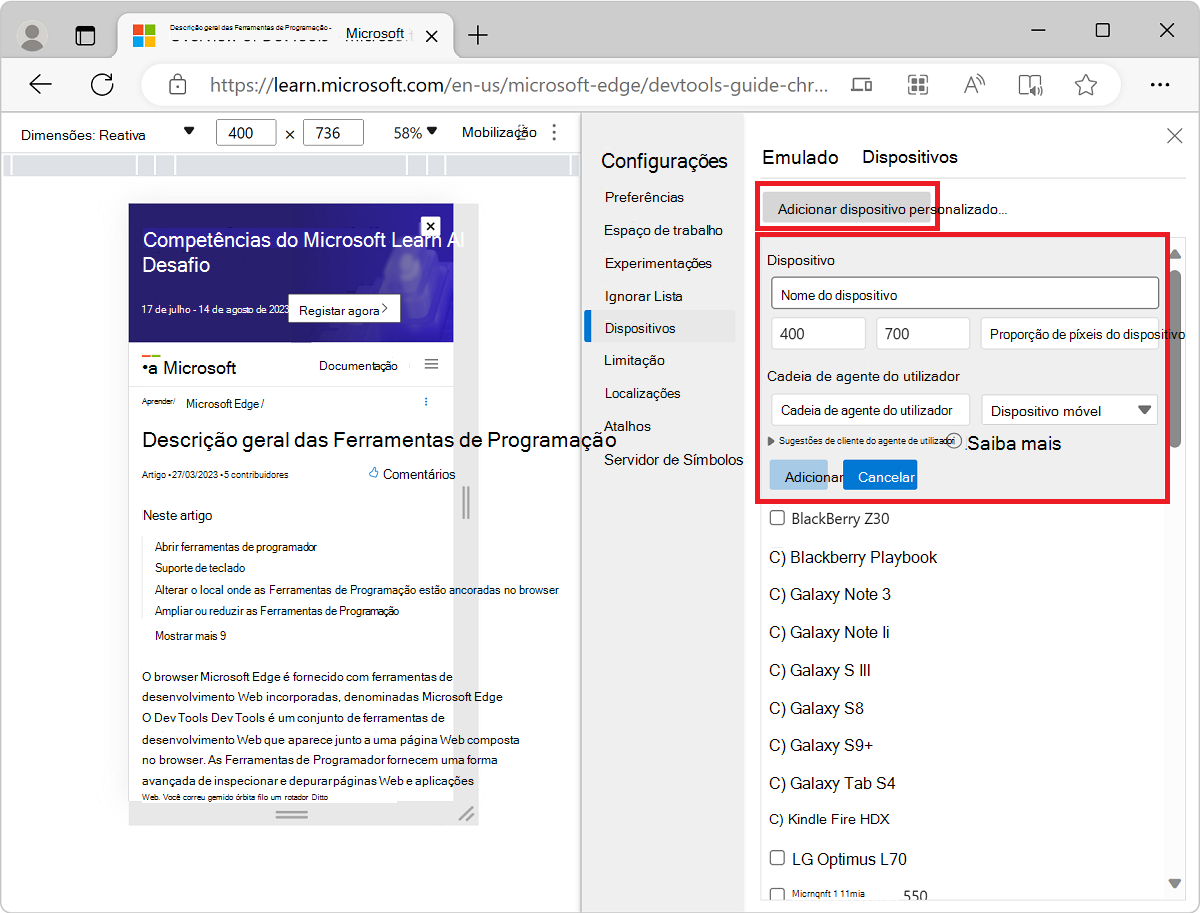The width and height of the screenshot is (1200, 913).
Task: Switch to the Dispositivos tab
Action: (x=908, y=157)
